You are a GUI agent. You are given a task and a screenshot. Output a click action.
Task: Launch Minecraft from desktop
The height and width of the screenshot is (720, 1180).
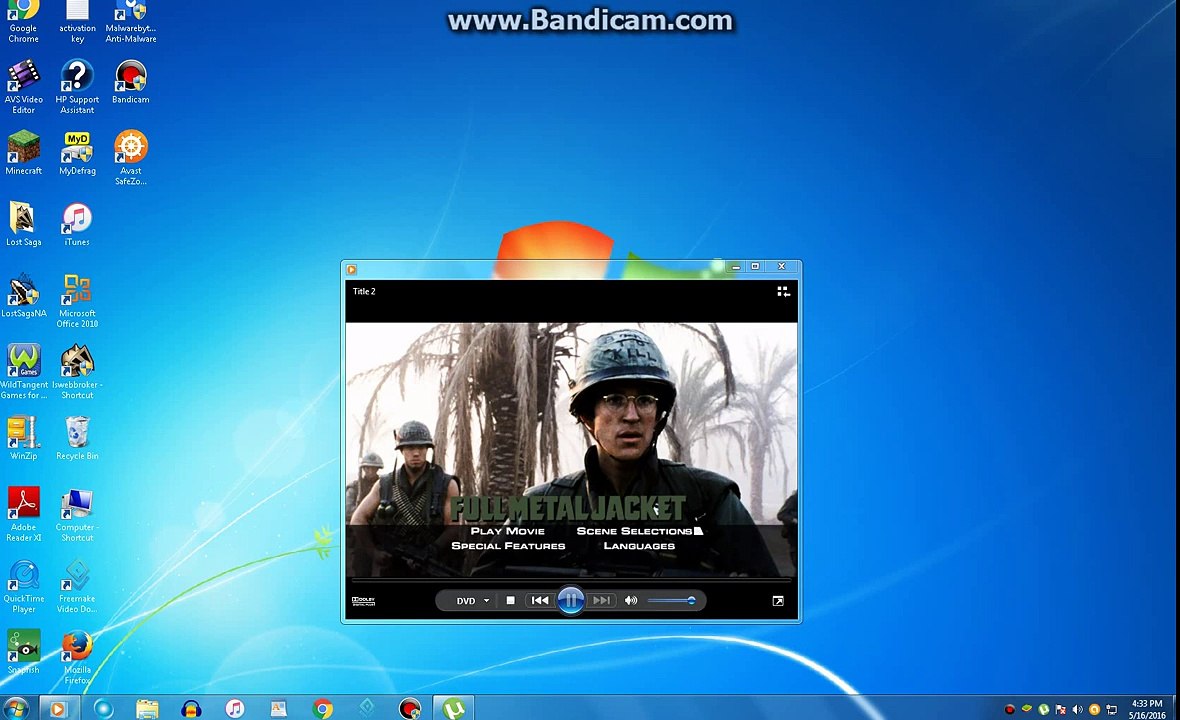tap(23, 153)
